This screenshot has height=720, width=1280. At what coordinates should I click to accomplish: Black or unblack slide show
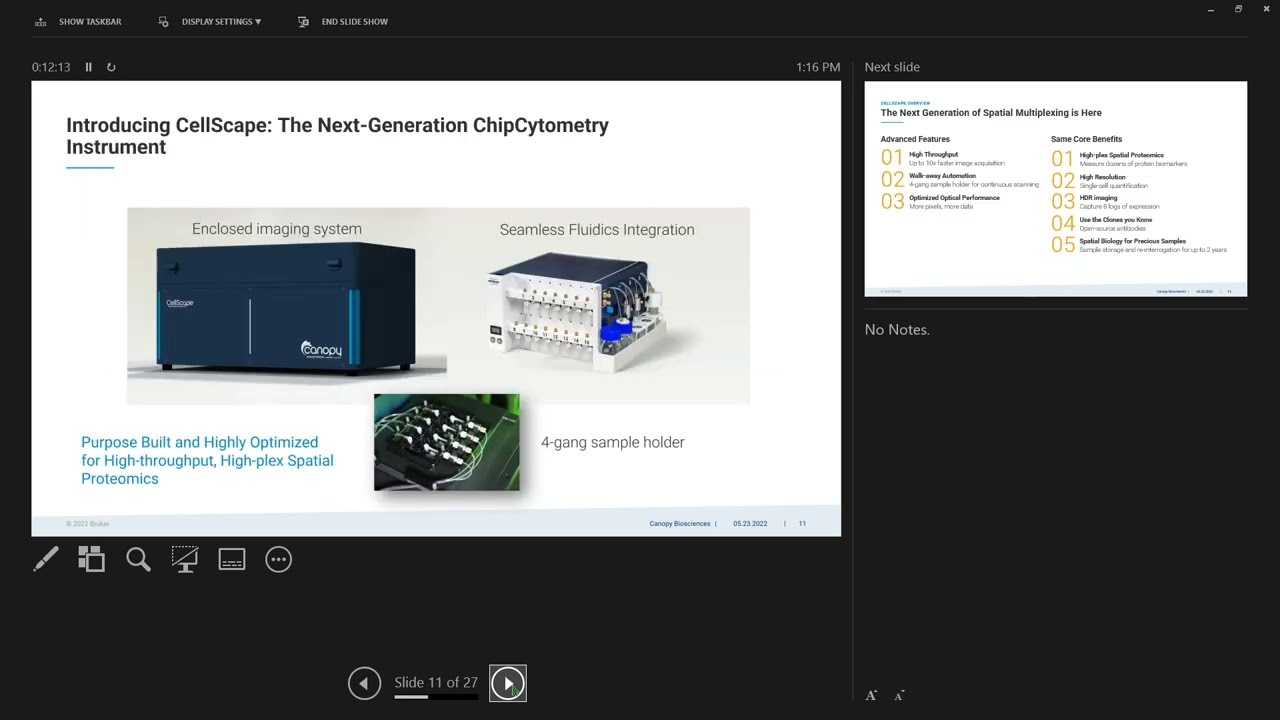185,559
